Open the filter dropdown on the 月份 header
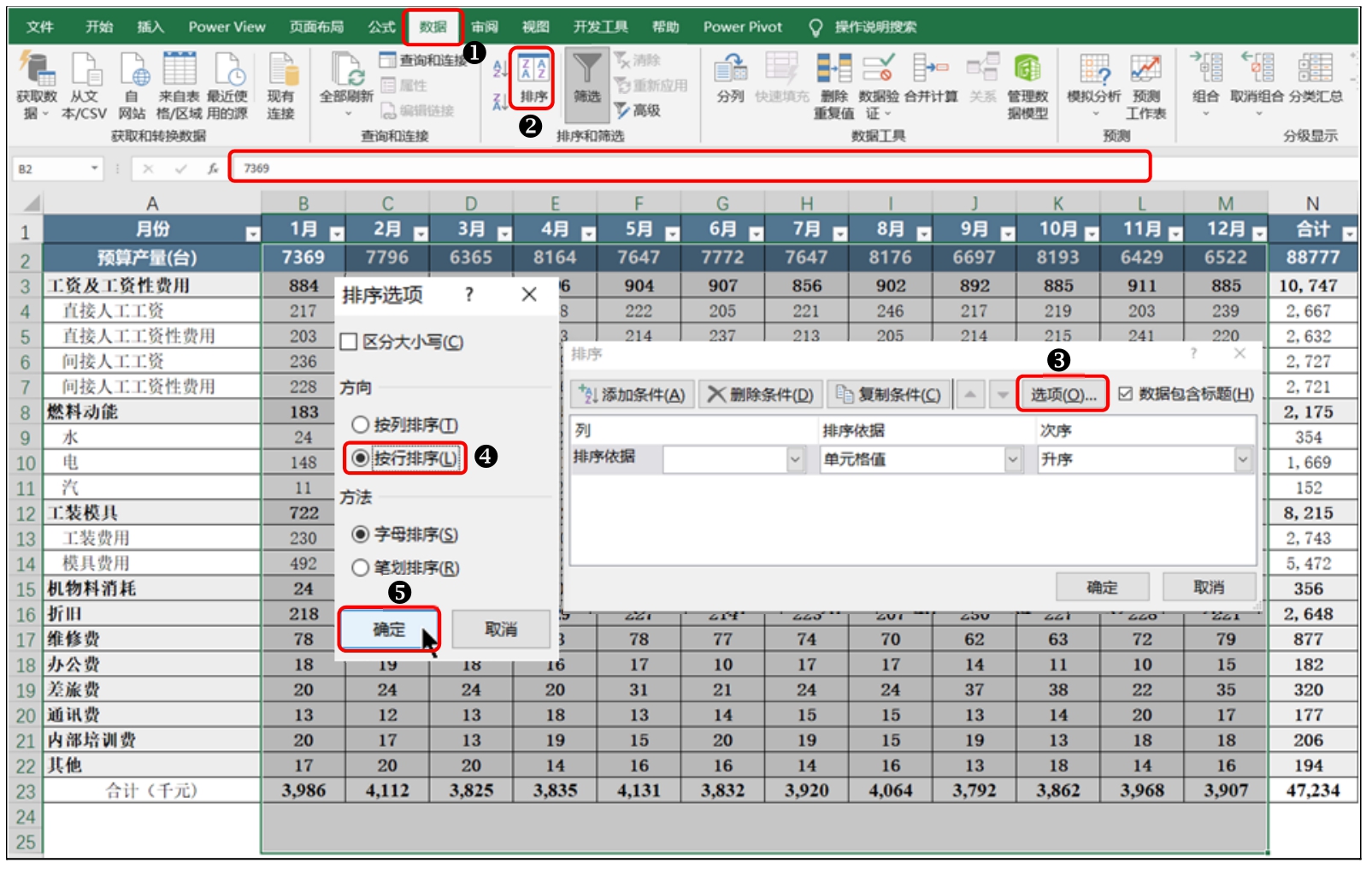 [252, 234]
